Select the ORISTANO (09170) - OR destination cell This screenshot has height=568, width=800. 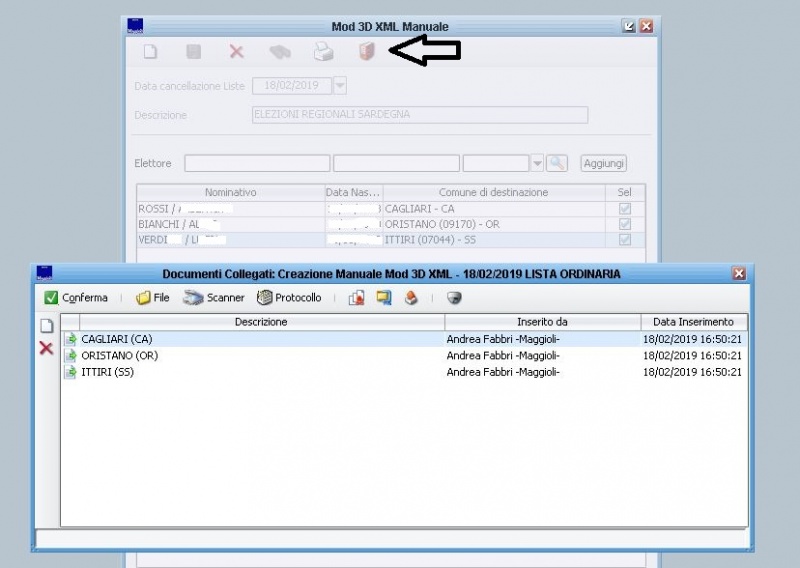(x=494, y=224)
